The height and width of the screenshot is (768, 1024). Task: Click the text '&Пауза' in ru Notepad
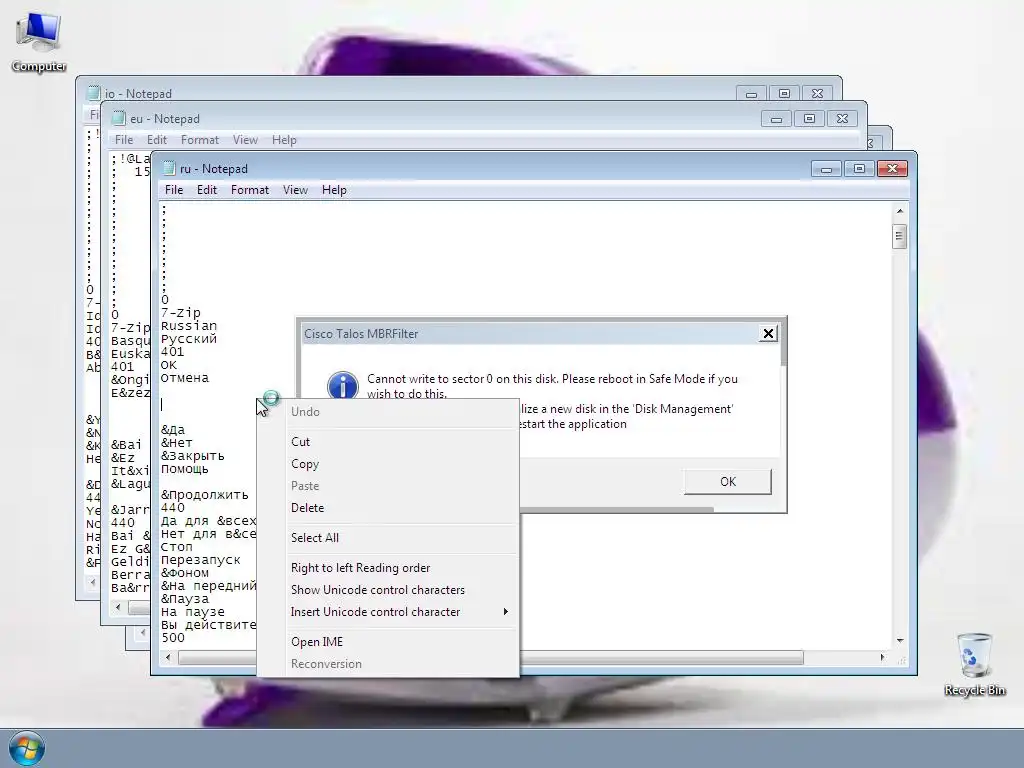185,599
